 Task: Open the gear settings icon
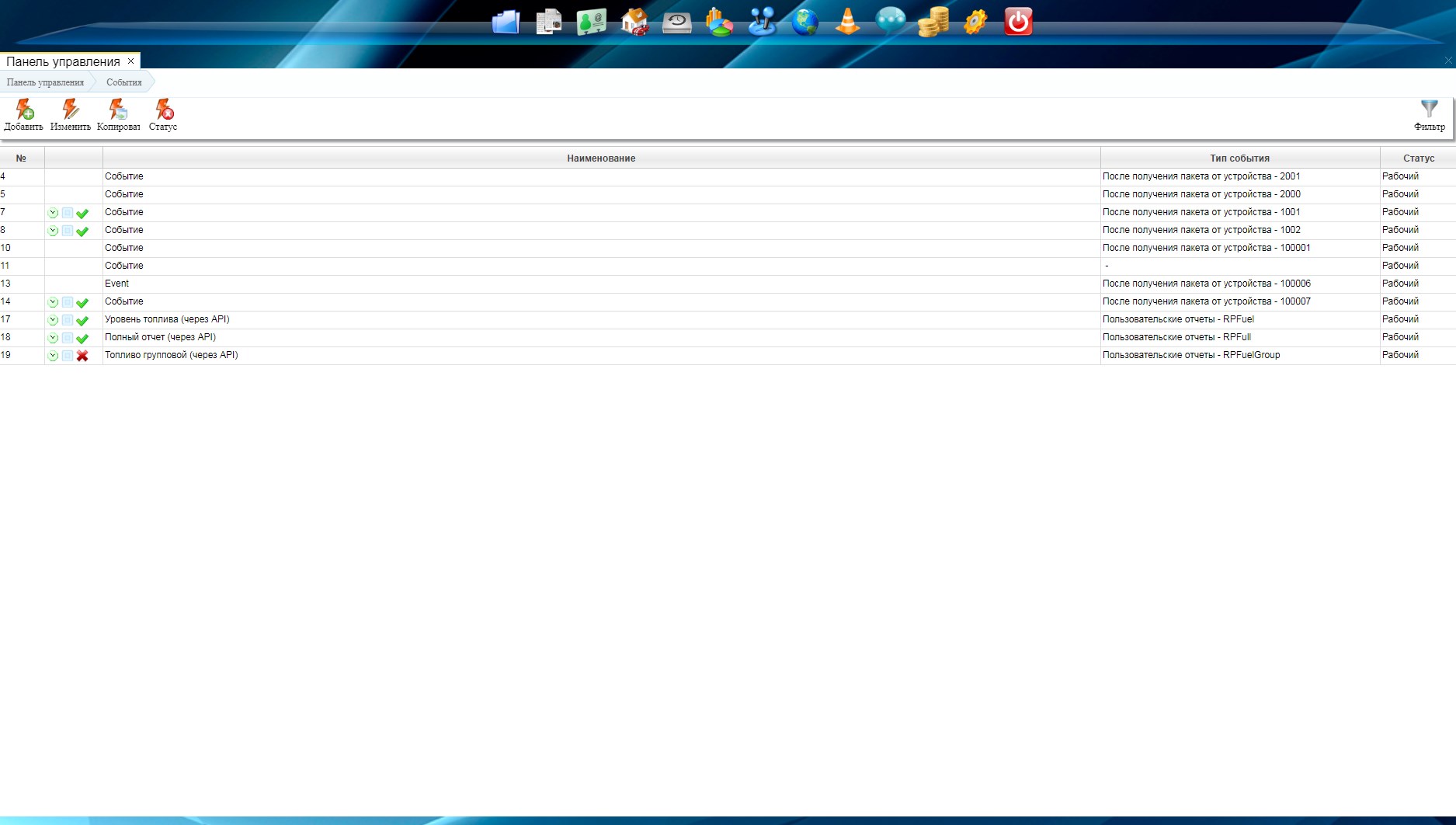[975, 22]
